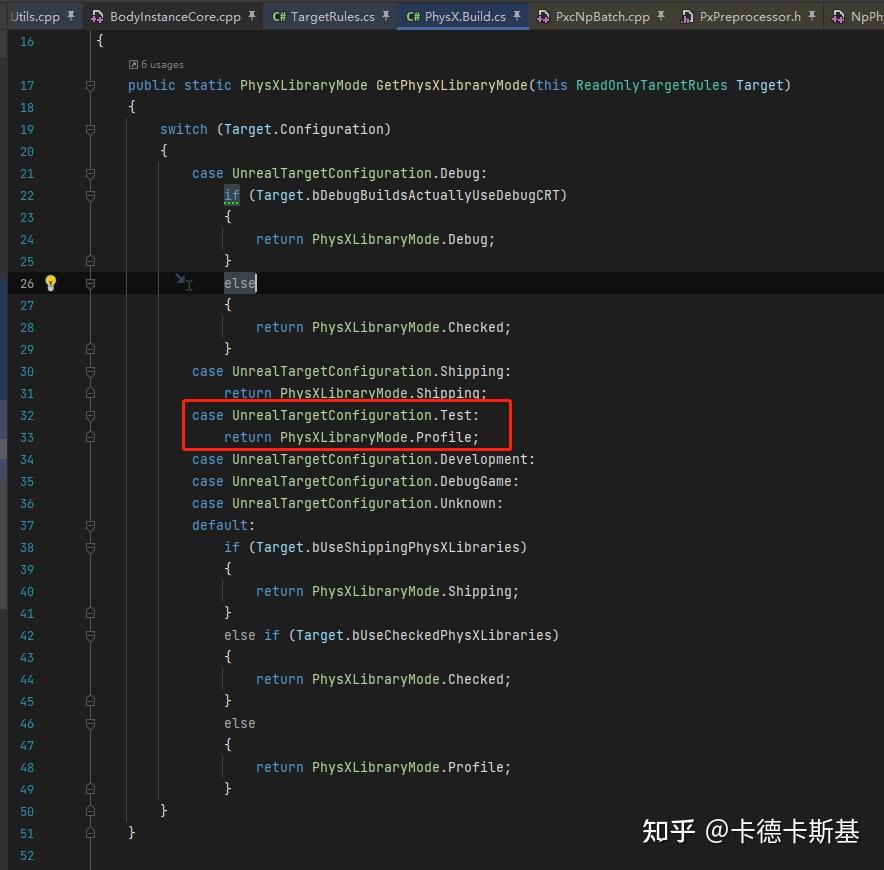The image size is (884, 870).
Task: Collapse GetPhysXLibraryMode method fold on line 17
Action: 90,85
